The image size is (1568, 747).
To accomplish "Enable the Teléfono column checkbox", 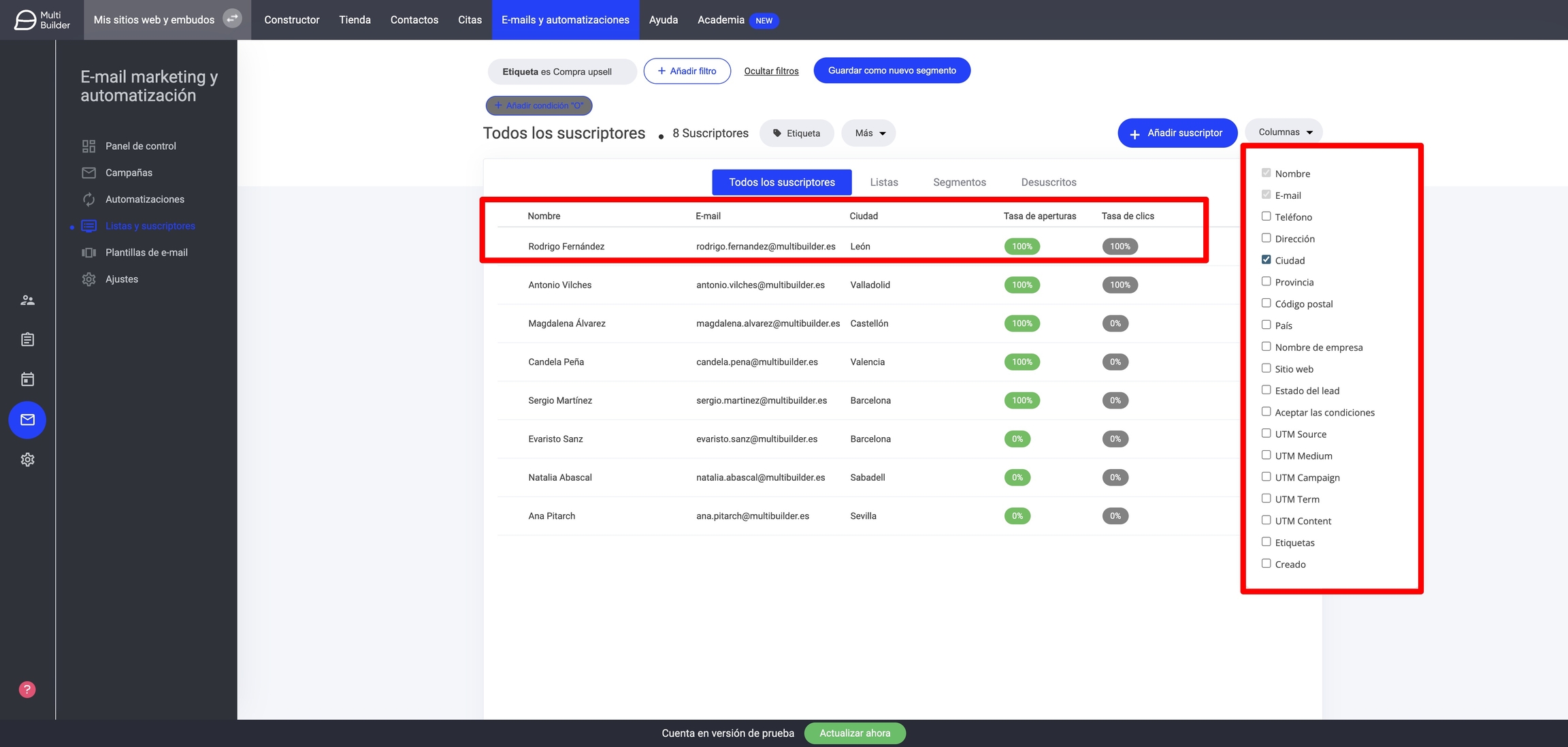I will tap(1266, 217).
